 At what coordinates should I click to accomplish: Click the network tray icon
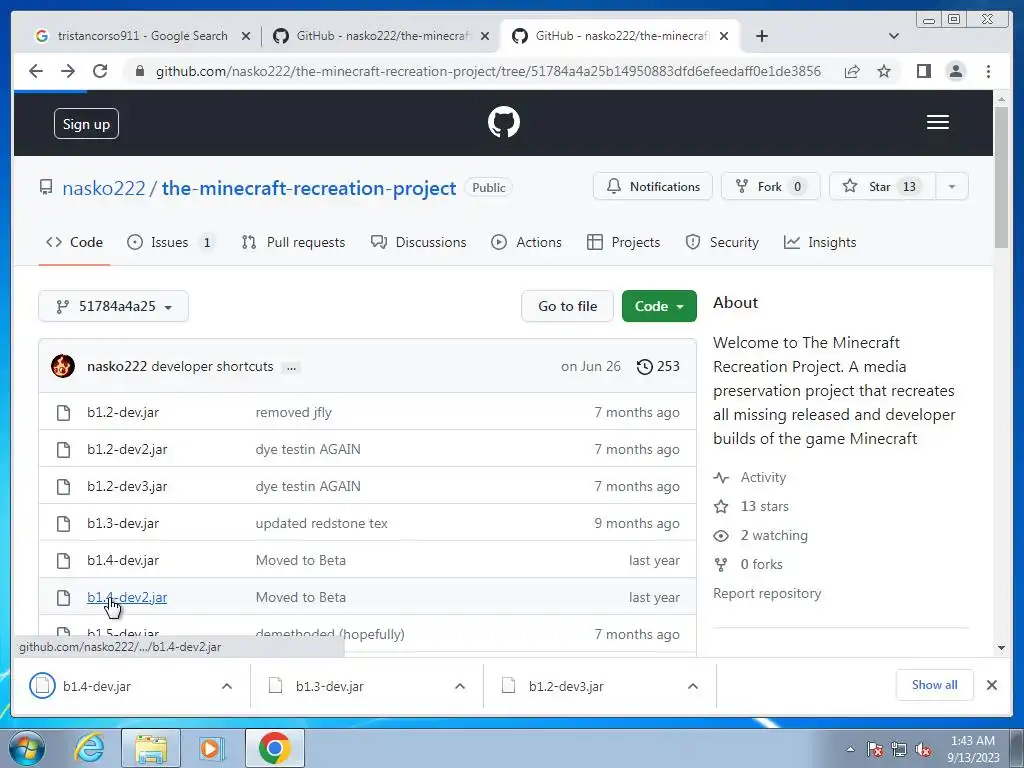pyautogui.click(x=899, y=750)
